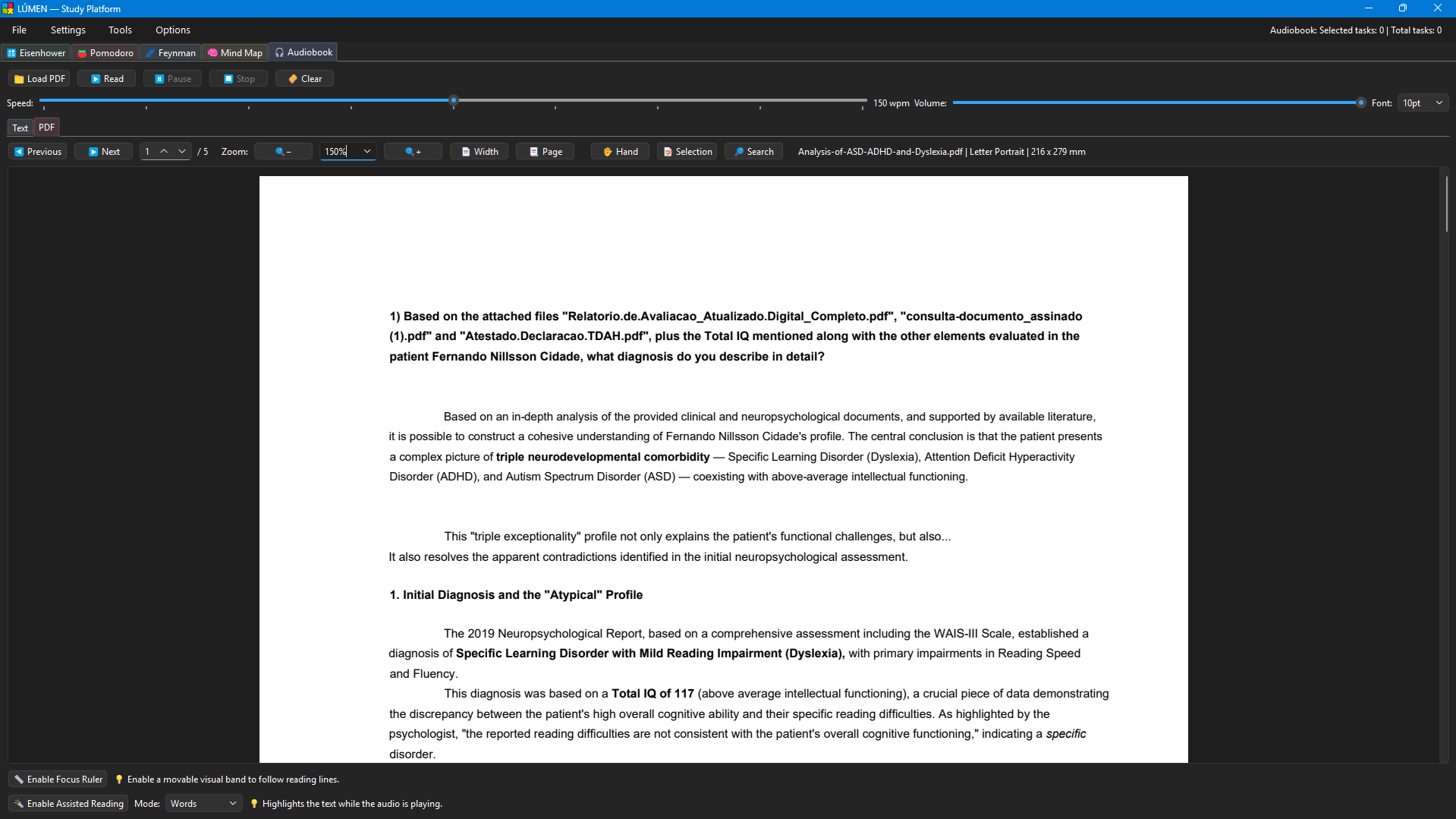Open the PDF Search tool
Viewport: 1456px width, 819px height.
753,152
